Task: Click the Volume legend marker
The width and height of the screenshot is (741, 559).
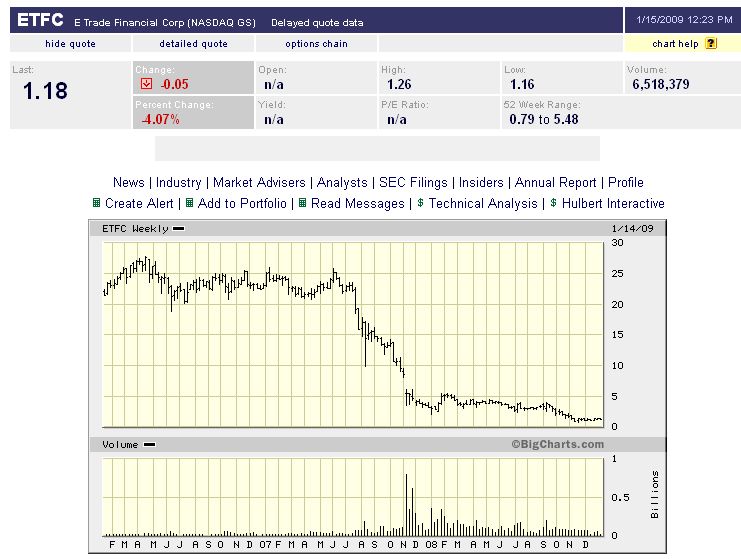Action: tap(149, 444)
